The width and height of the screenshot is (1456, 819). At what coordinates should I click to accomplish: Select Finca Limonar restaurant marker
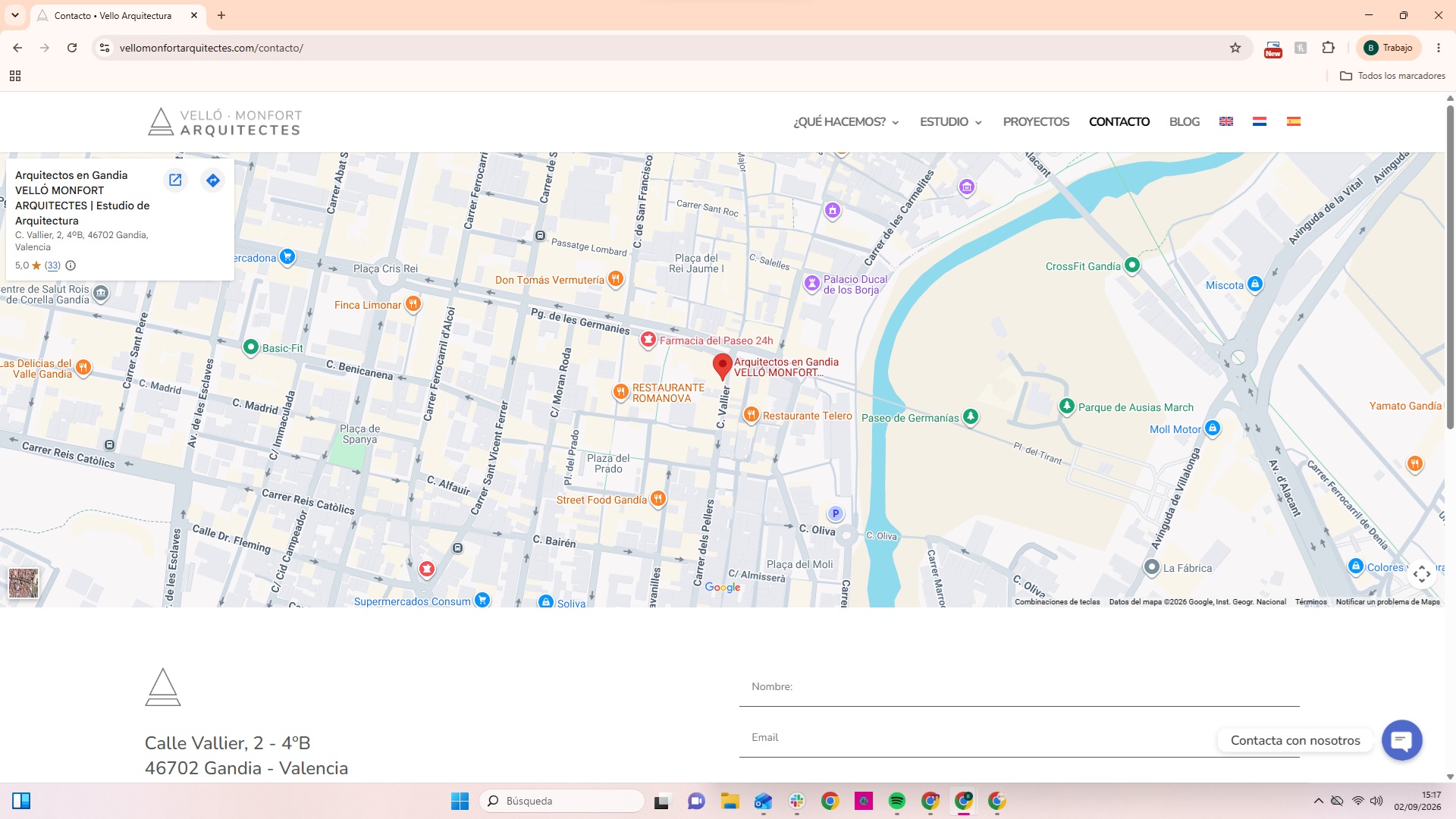[x=413, y=304]
